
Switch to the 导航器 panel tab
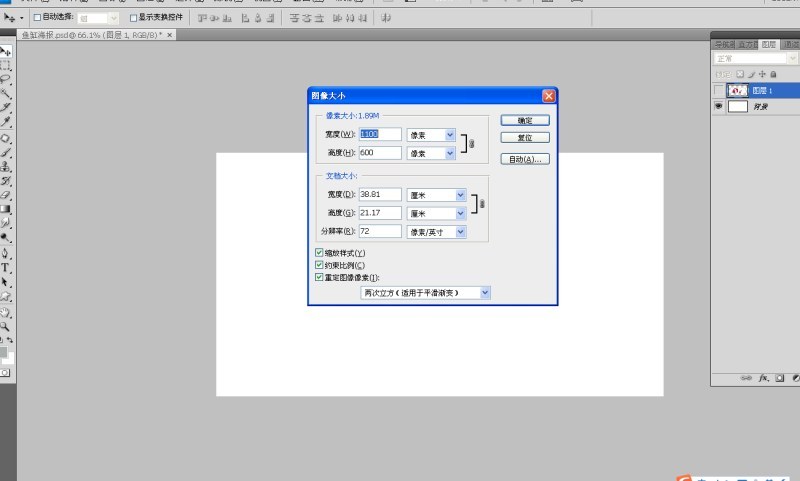724,44
